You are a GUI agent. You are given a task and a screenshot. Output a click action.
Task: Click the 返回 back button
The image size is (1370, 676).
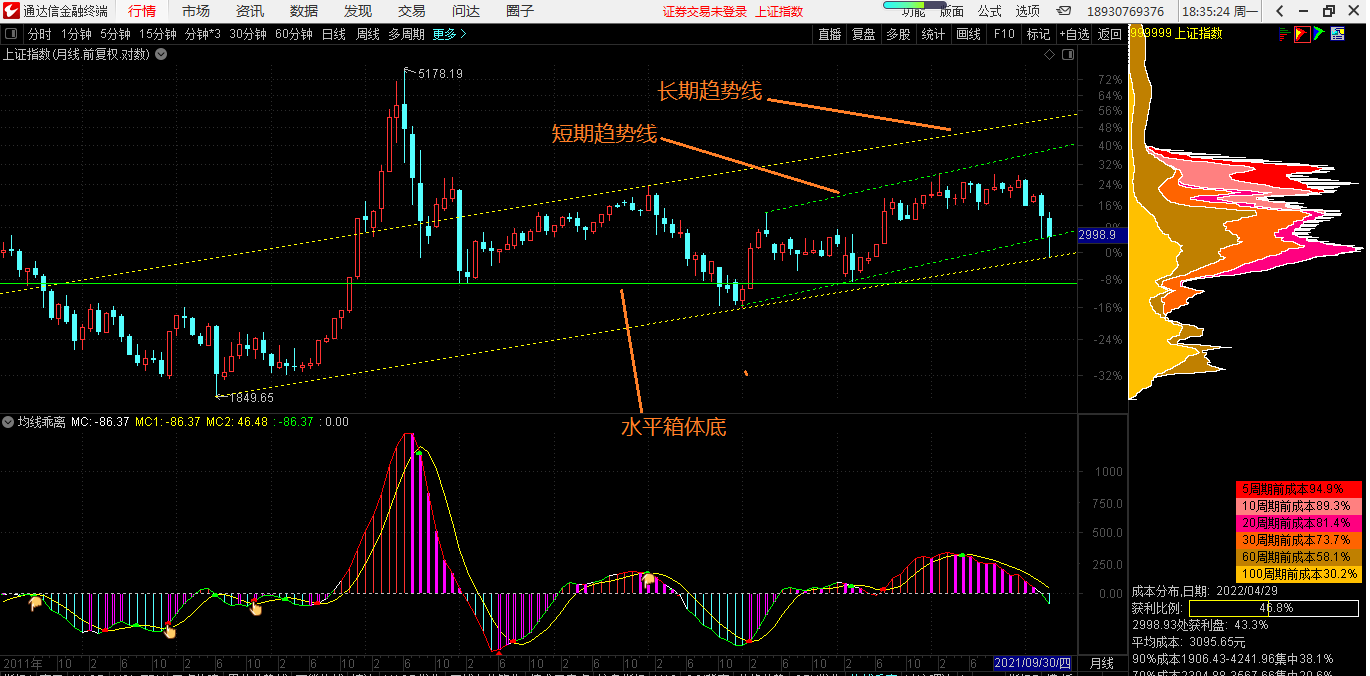point(1110,33)
